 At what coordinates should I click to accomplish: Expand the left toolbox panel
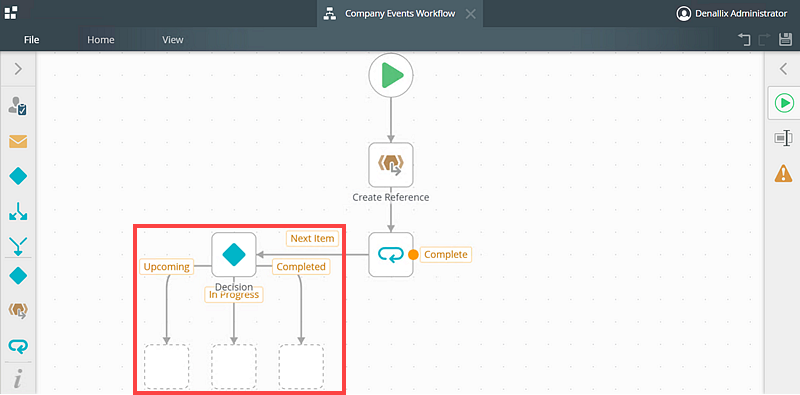18,68
